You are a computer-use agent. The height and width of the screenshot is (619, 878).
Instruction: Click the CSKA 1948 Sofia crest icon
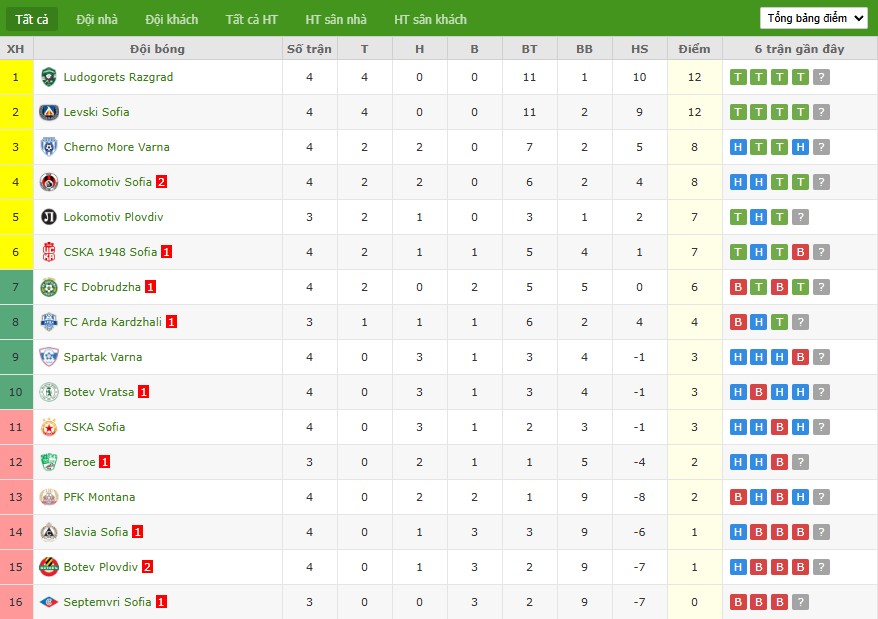pyautogui.click(x=48, y=252)
